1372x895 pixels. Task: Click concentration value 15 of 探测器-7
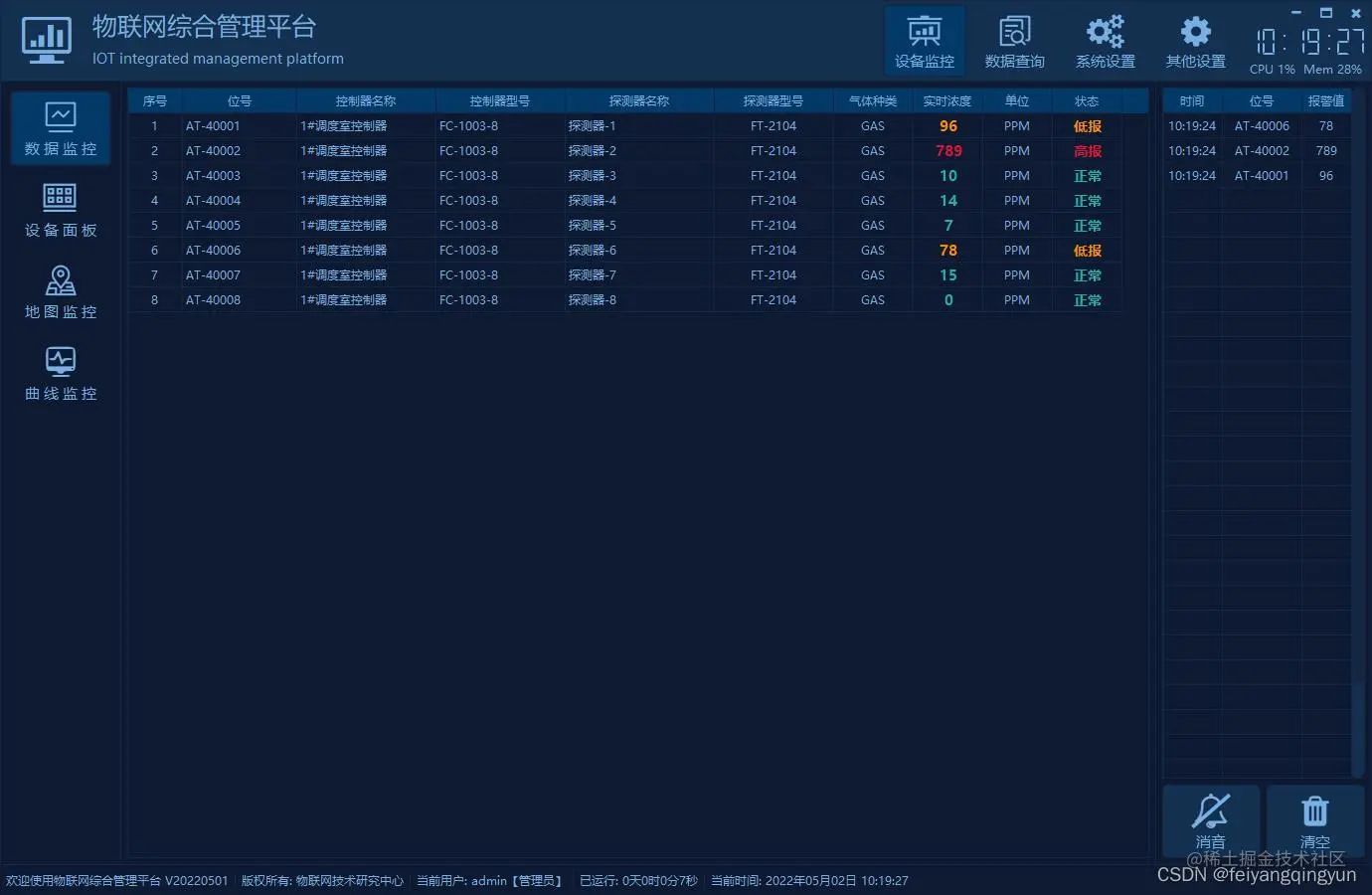click(x=948, y=275)
